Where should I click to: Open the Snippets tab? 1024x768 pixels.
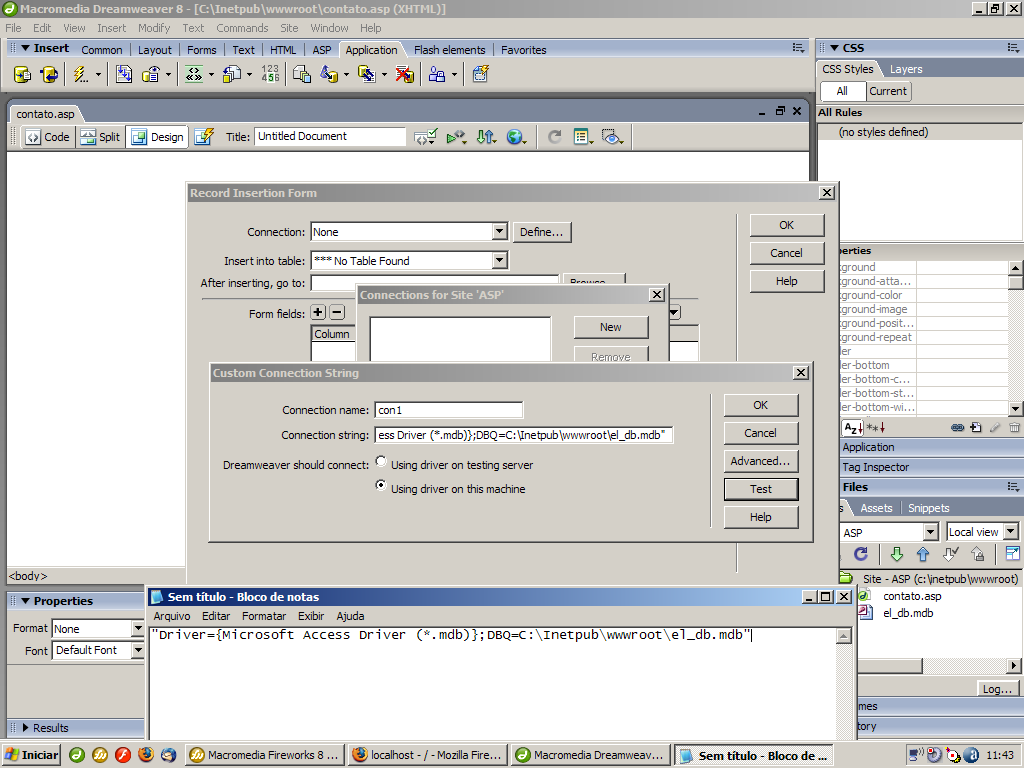pos(928,508)
